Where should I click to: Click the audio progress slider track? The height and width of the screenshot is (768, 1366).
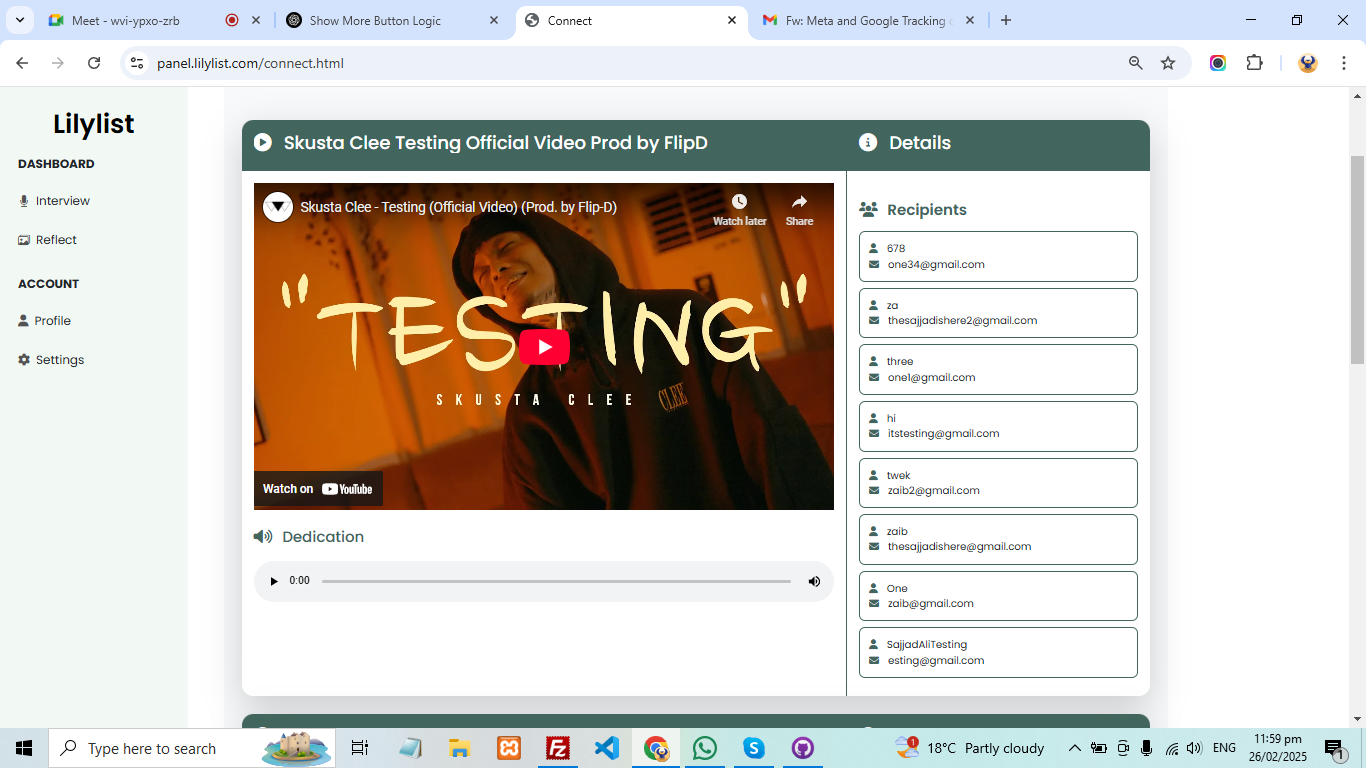(x=556, y=581)
